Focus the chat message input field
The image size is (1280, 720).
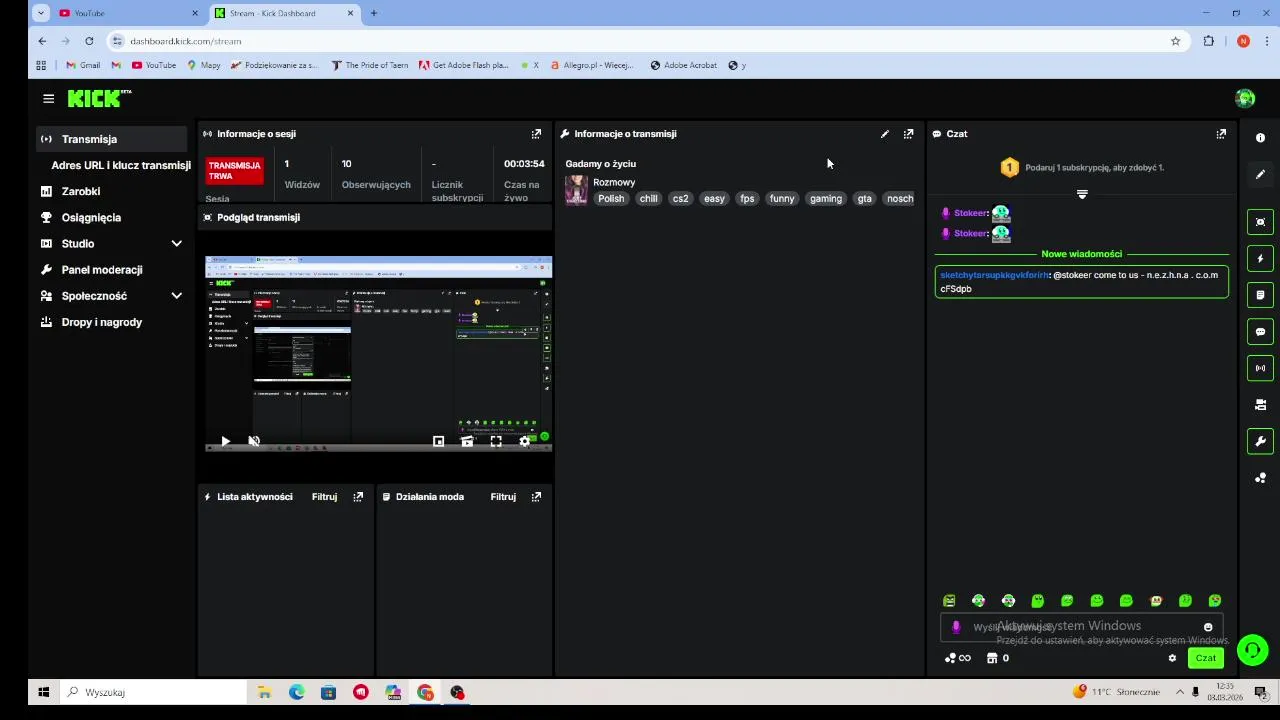click(x=1081, y=627)
